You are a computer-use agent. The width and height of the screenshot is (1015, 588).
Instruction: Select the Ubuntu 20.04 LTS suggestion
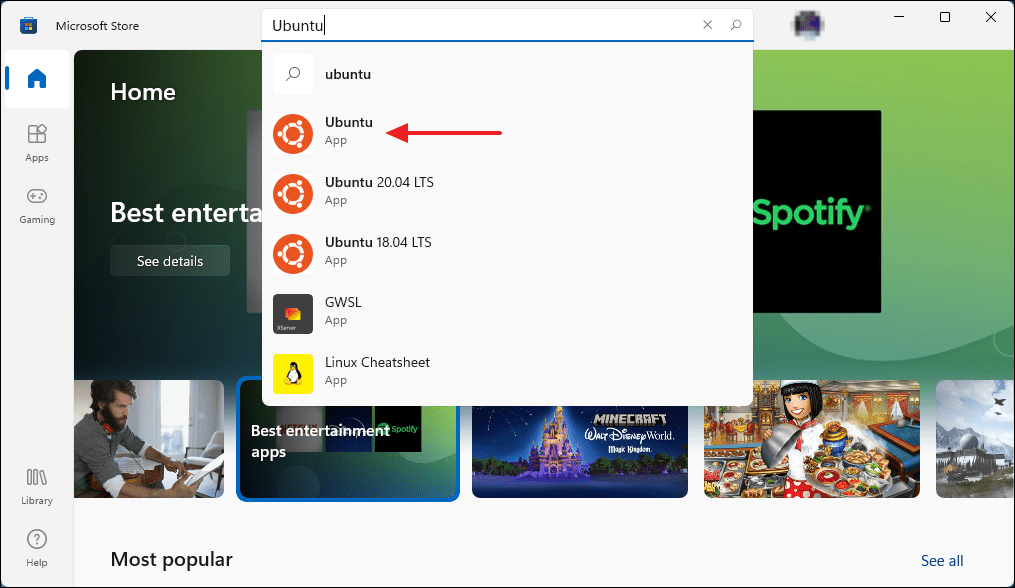pyautogui.click(x=380, y=191)
